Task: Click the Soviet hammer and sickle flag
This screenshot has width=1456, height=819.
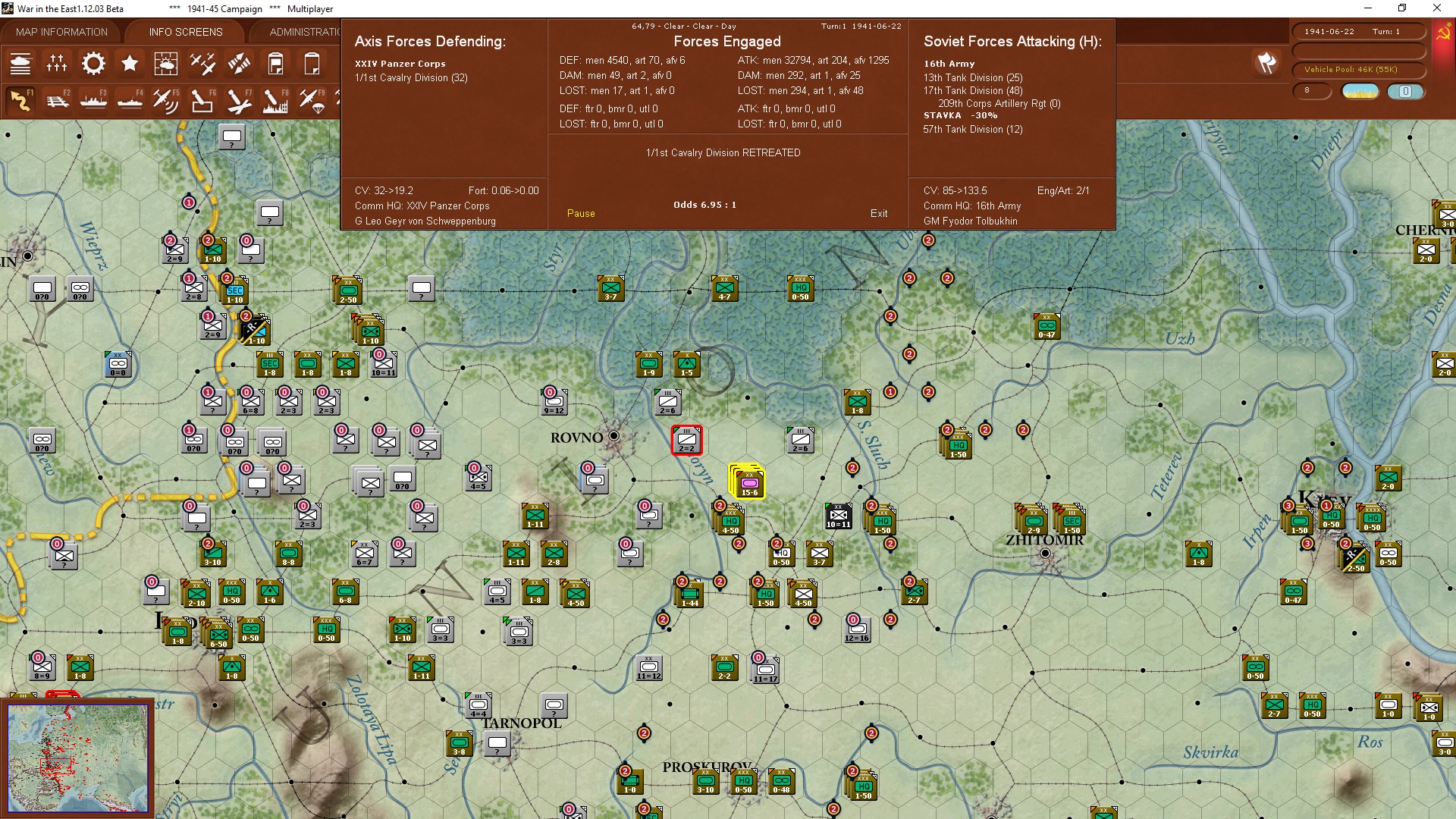Action: click(x=1443, y=33)
